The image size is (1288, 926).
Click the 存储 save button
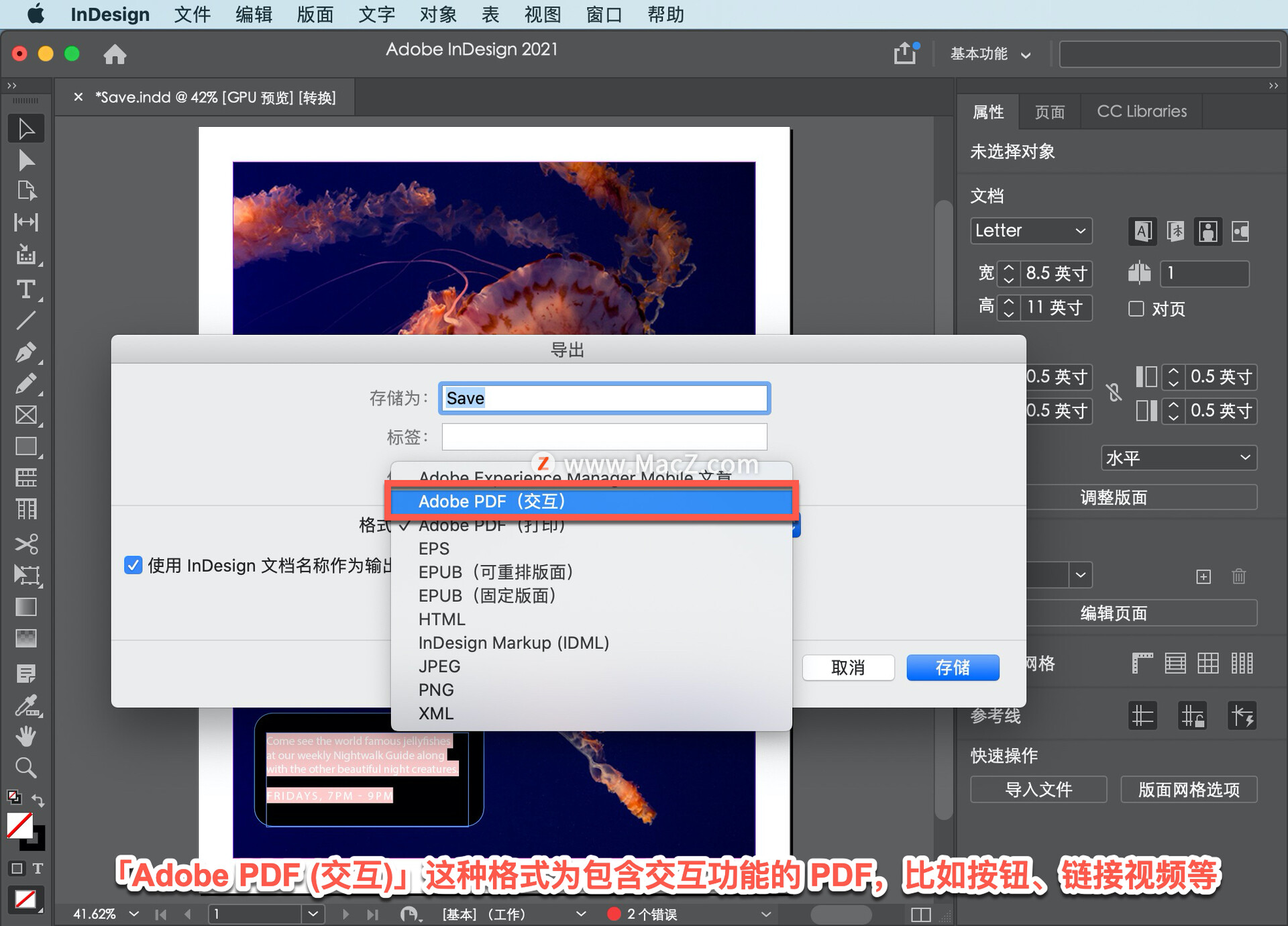tap(953, 668)
